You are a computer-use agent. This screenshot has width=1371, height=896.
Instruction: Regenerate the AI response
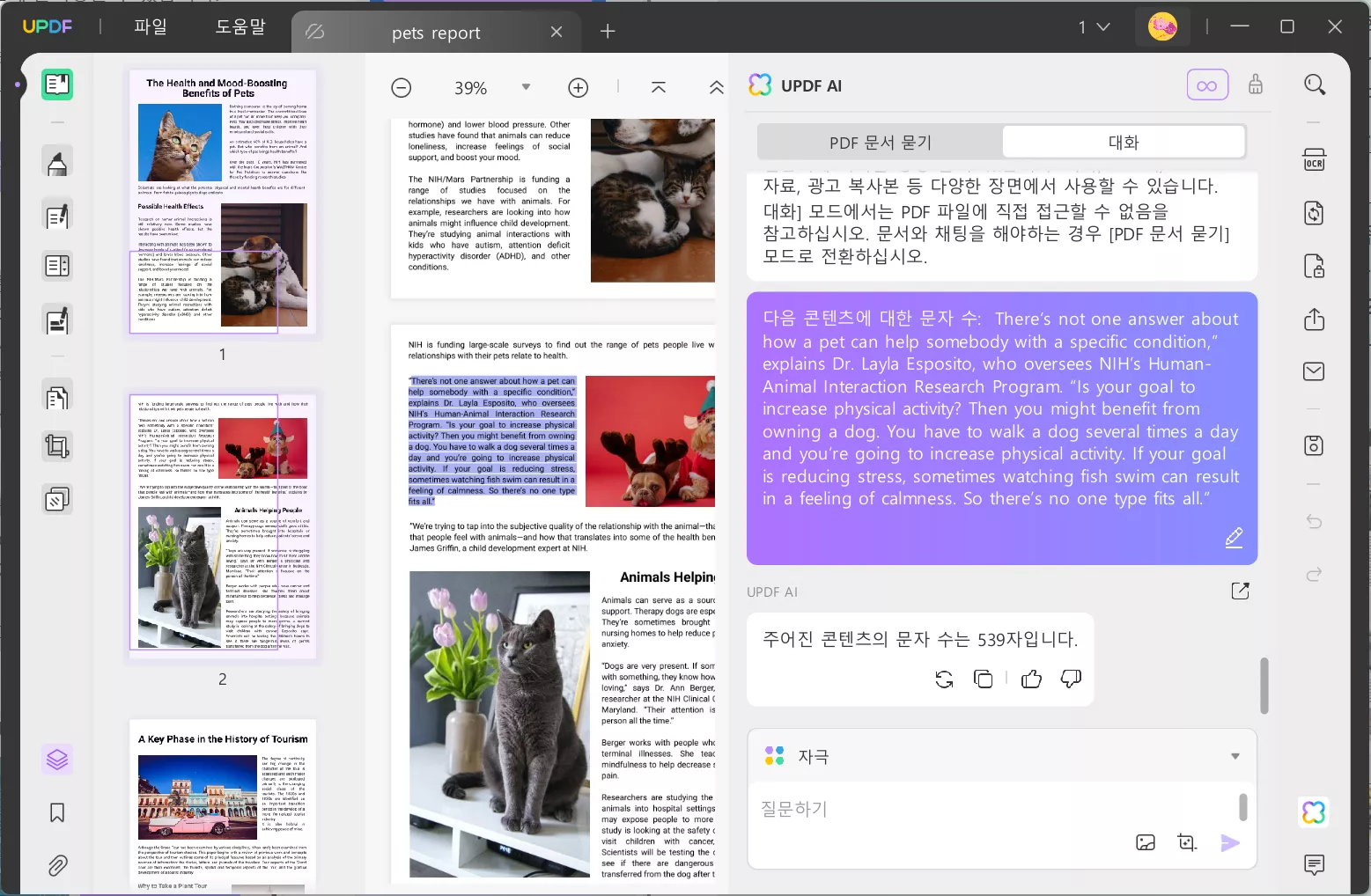(x=944, y=679)
